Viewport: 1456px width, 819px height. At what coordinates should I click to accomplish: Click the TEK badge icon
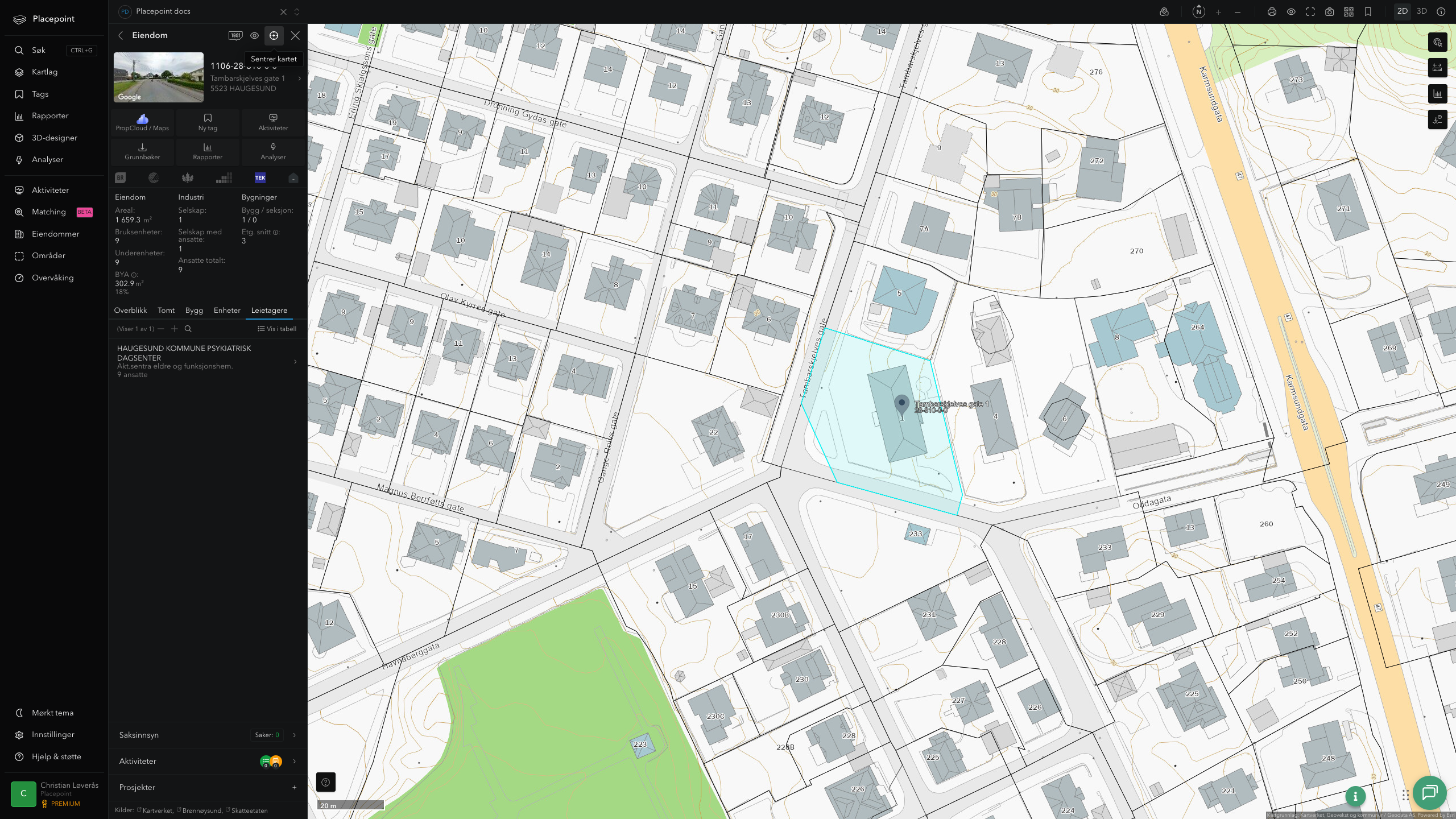pos(260,178)
